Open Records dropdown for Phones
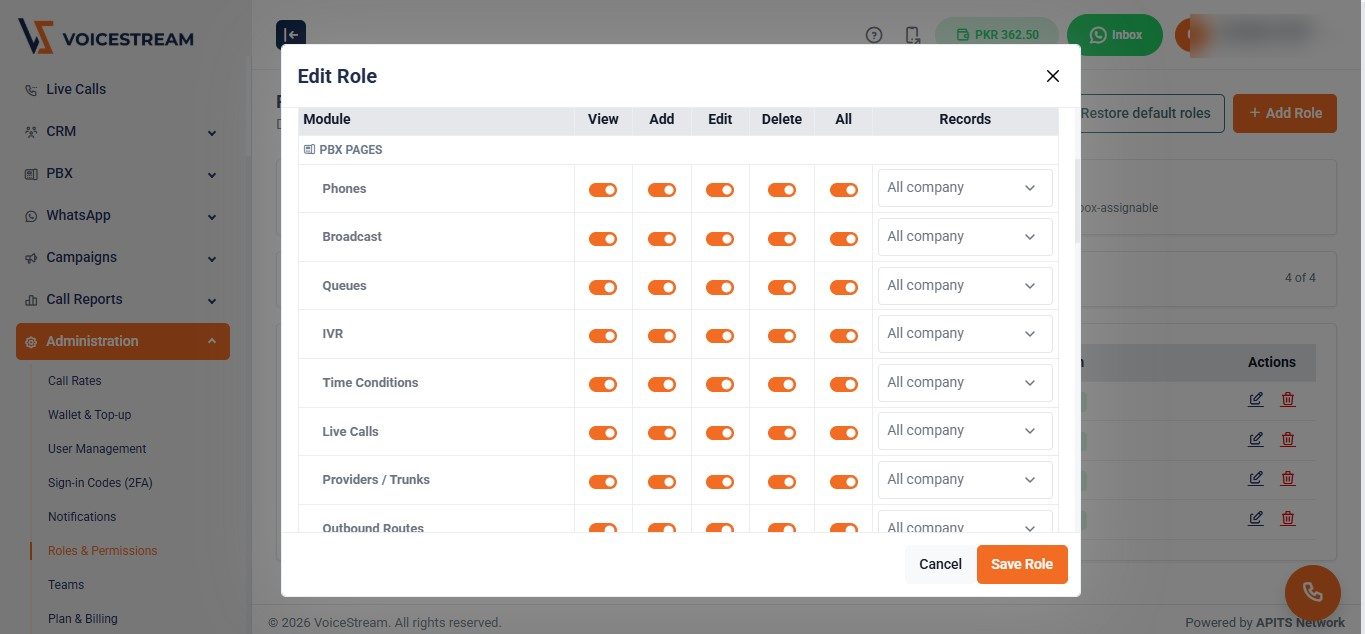This screenshot has width=1365, height=634. pos(965,188)
